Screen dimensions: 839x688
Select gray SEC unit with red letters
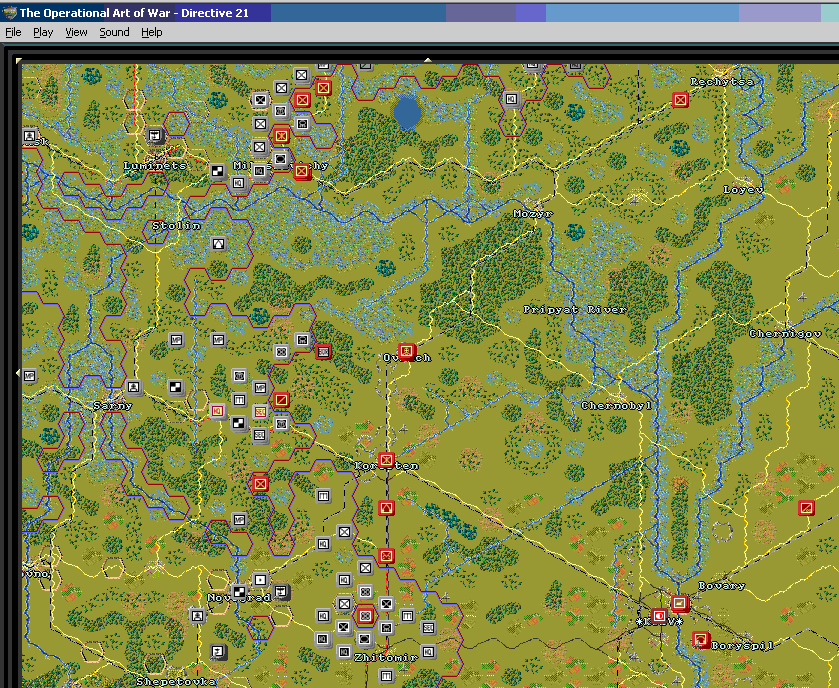point(260,411)
